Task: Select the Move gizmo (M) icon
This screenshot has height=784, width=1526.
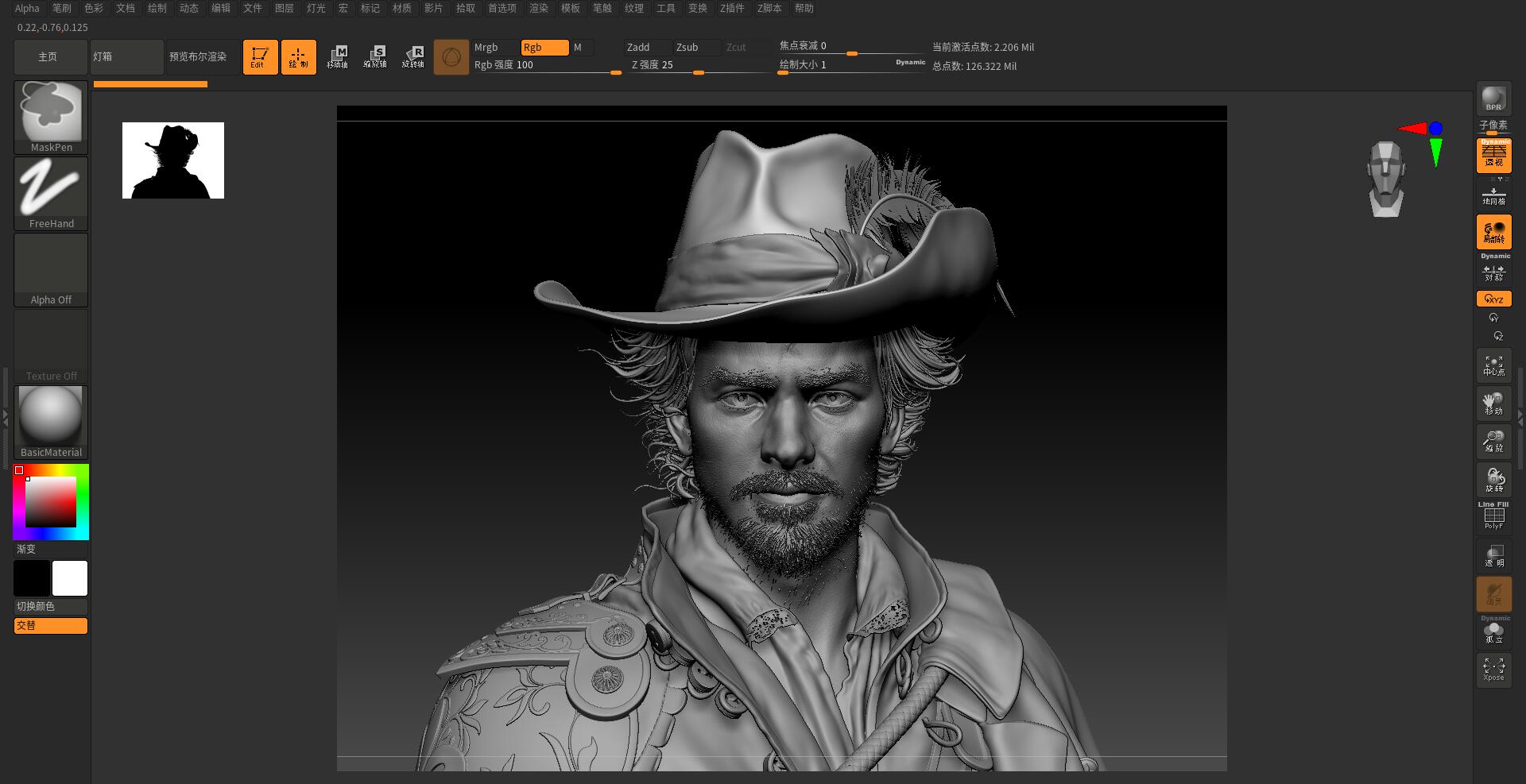Action: coord(337,57)
